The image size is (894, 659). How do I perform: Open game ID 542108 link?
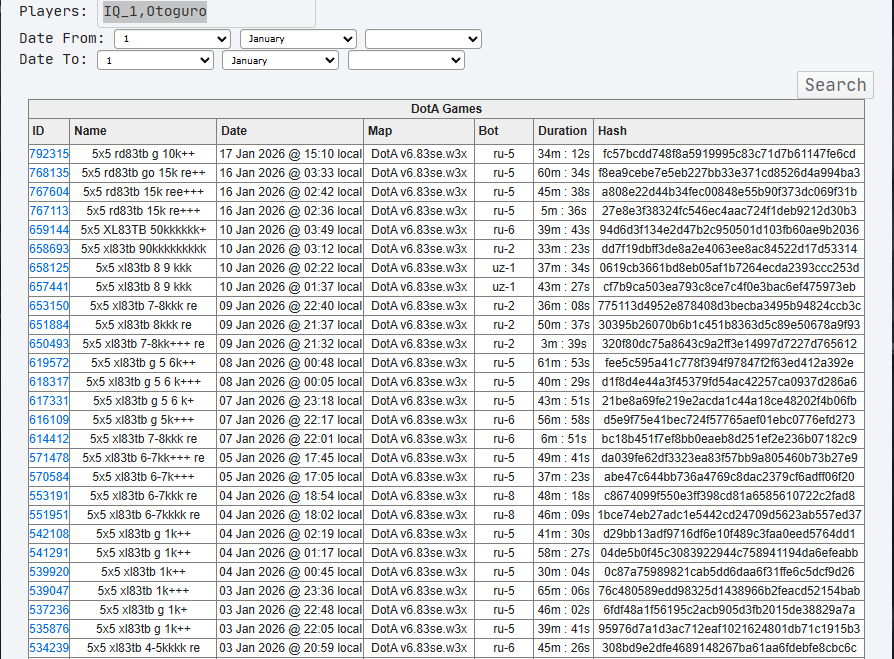tap(49, 534)
